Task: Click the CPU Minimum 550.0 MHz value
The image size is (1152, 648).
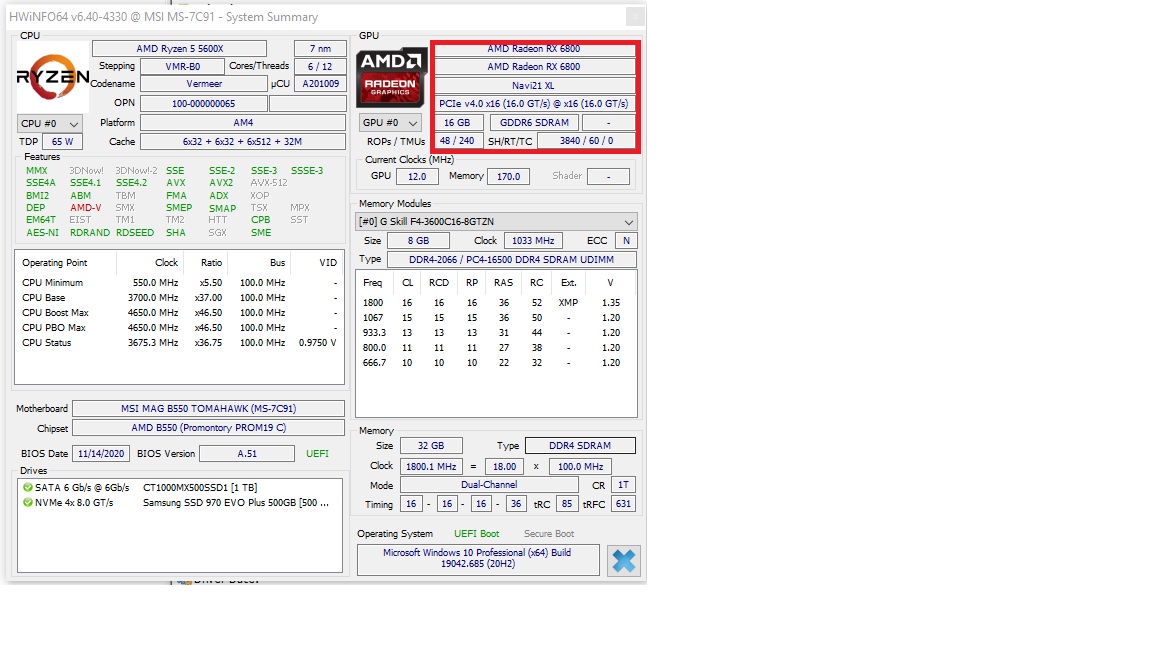Action: 155,282
